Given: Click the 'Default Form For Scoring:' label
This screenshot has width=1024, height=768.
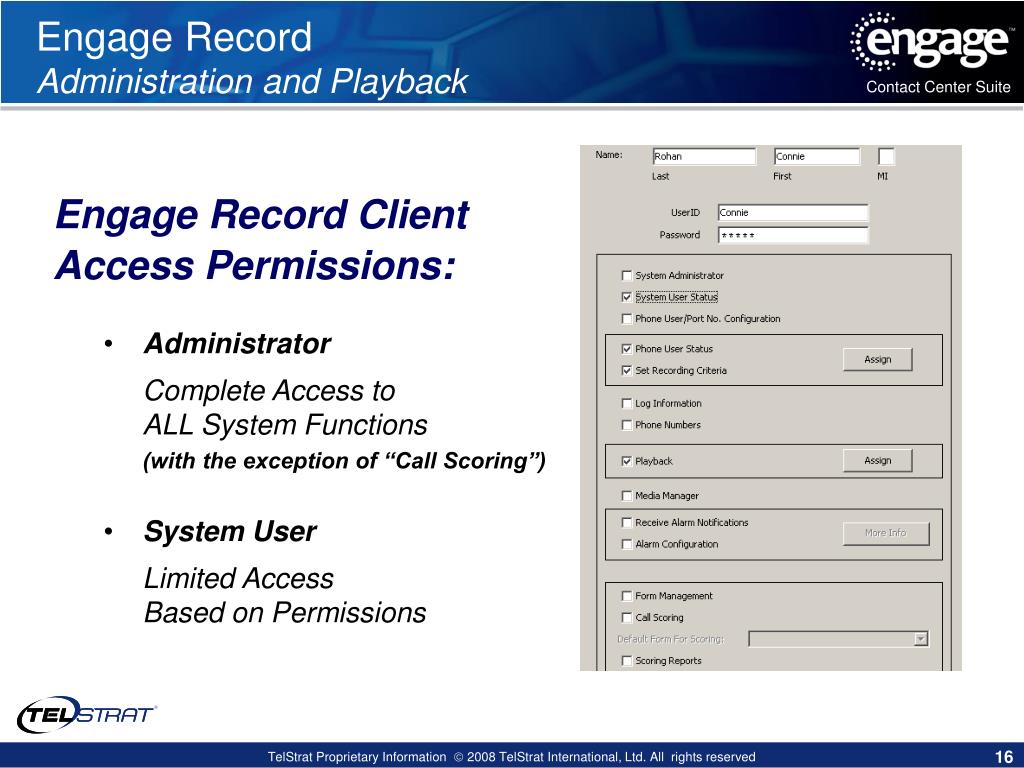Looking at the screenshot, I should click(x=671, y=639).
